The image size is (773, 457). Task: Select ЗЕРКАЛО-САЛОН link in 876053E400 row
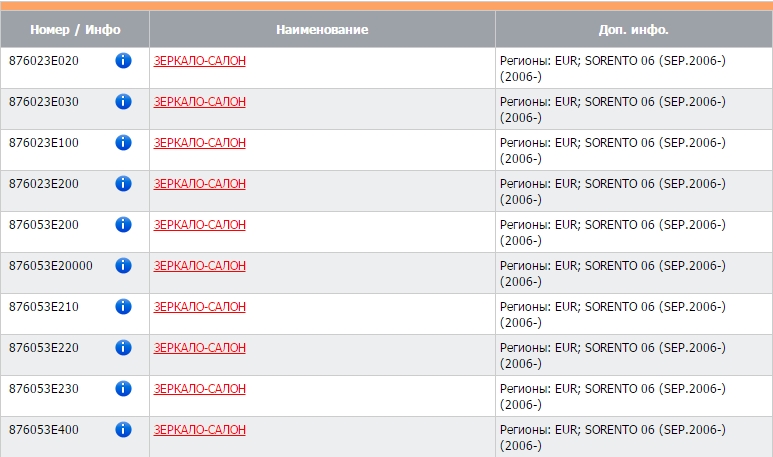click(x=200, y=430)
